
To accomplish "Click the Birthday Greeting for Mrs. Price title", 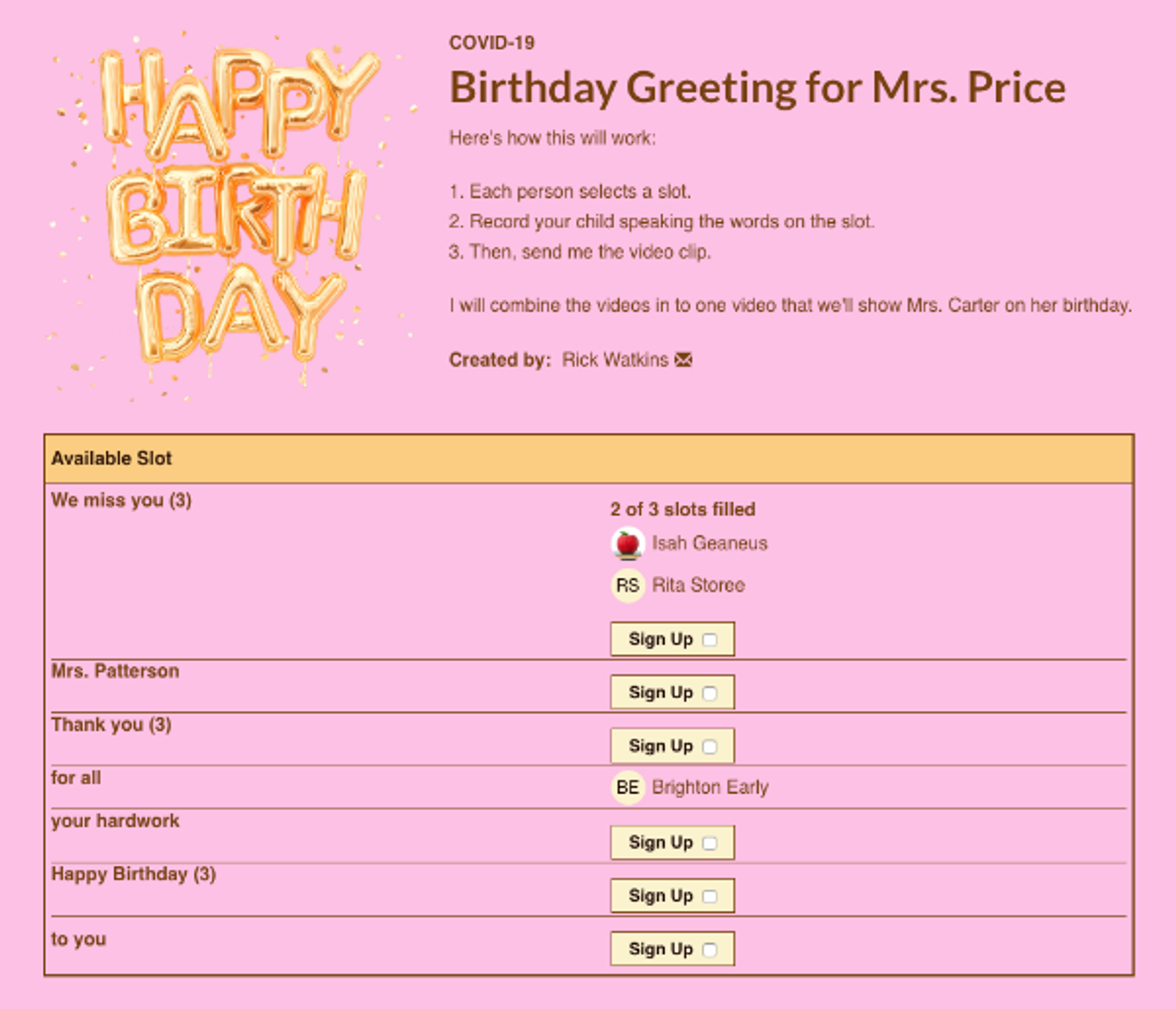I will point(758,88).
